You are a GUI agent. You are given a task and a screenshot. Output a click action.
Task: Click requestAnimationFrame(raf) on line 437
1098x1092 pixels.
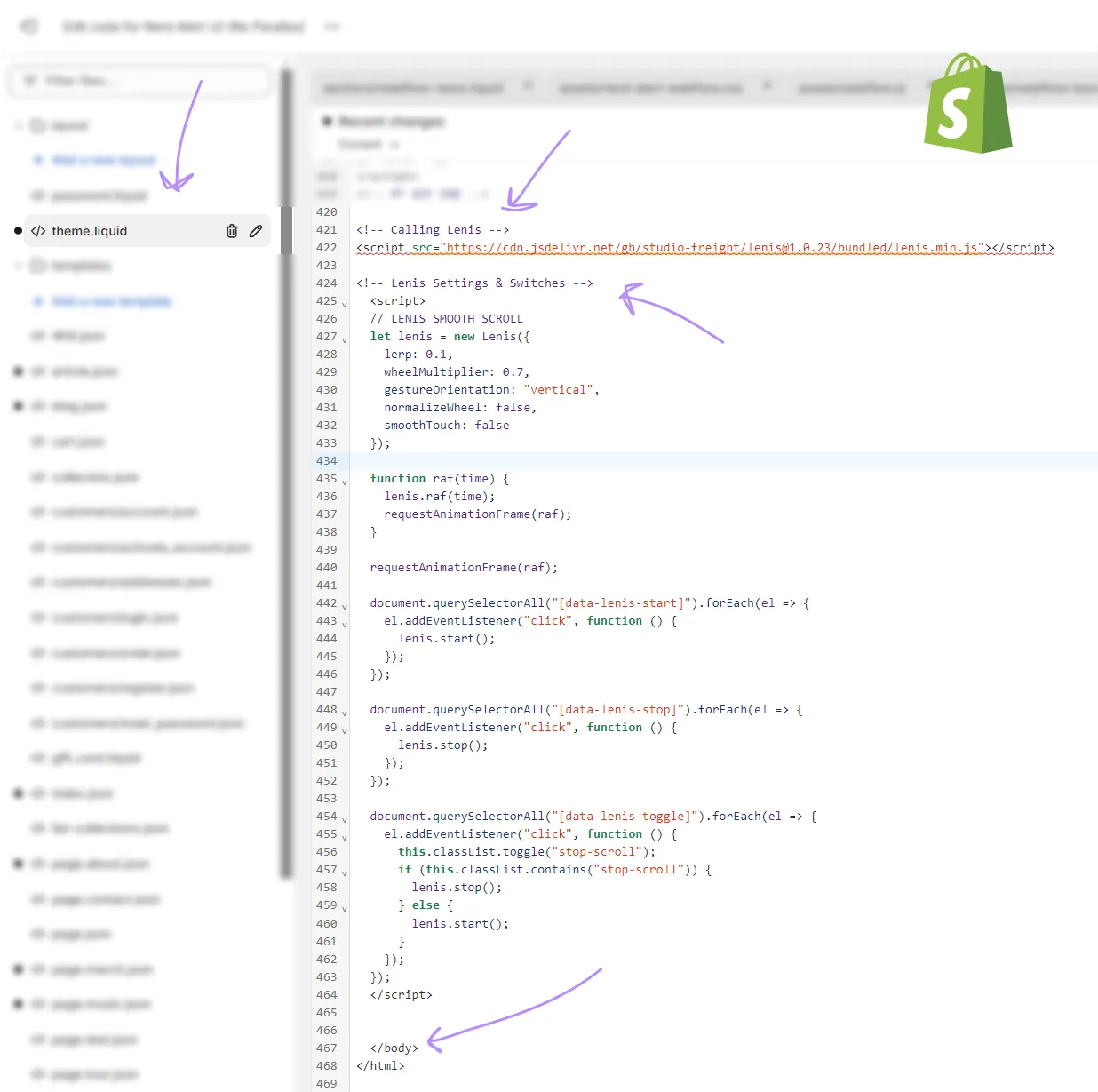click(x=478, y=514)
